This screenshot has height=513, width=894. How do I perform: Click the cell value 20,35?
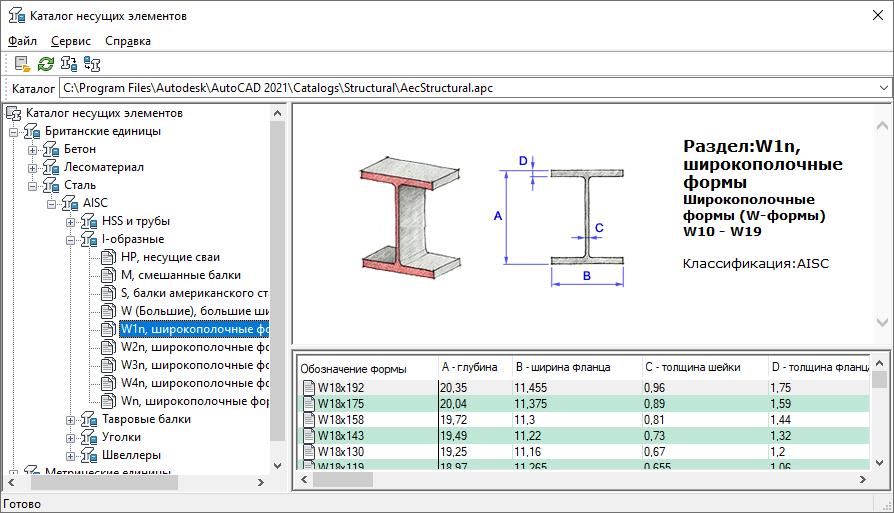tap(454, 388)
